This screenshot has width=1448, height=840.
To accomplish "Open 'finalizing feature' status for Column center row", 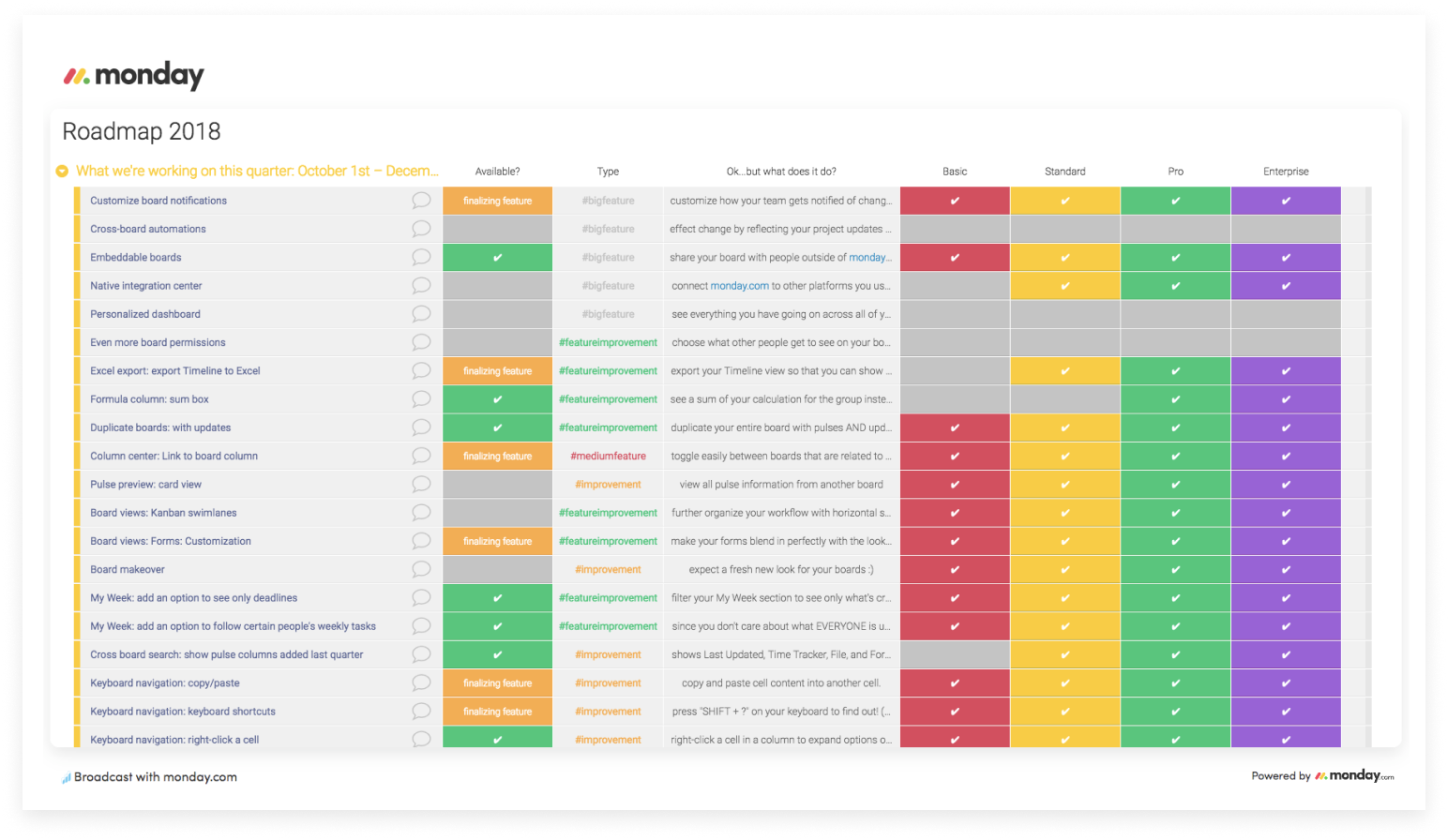I will point(497,456).
